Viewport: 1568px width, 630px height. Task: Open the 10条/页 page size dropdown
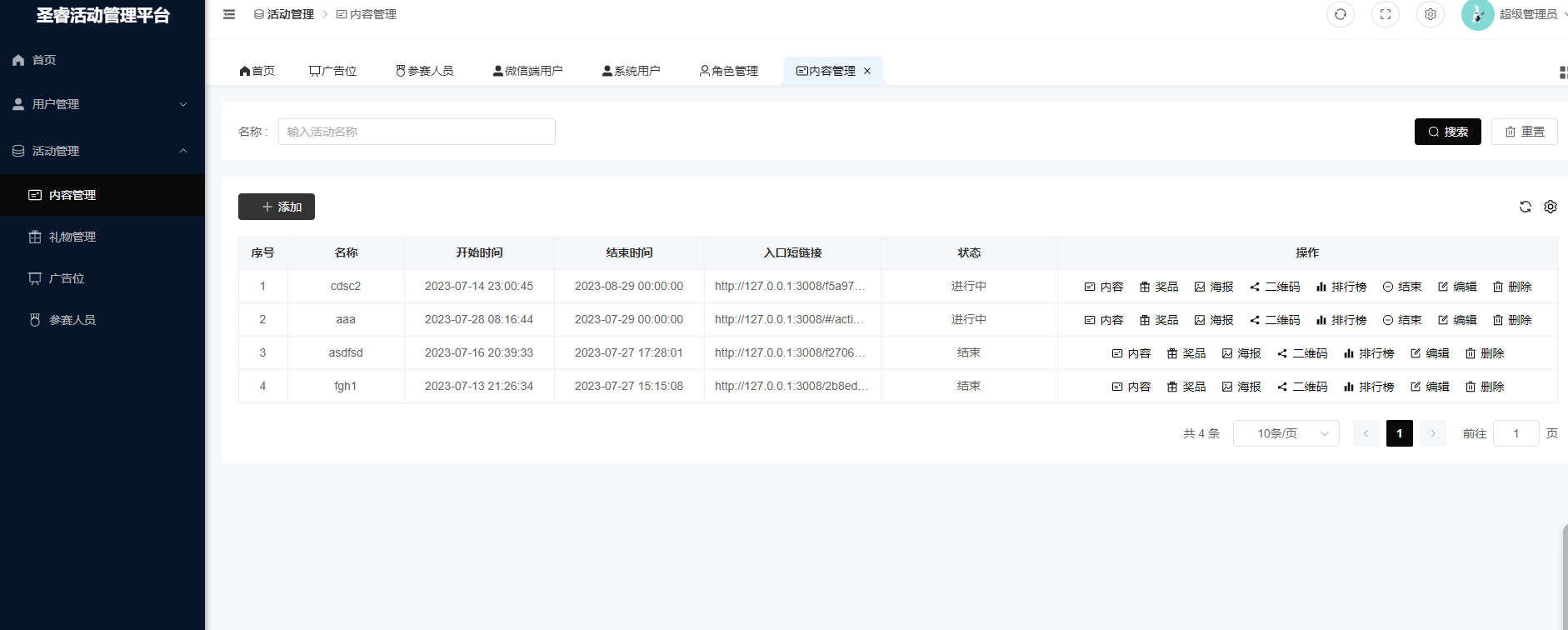point(1286,433)
